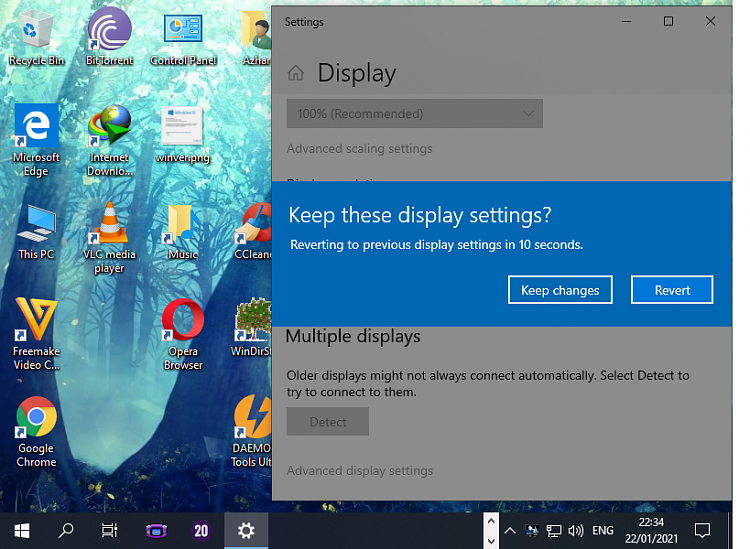Select Internet Download Manager icon

110,140
